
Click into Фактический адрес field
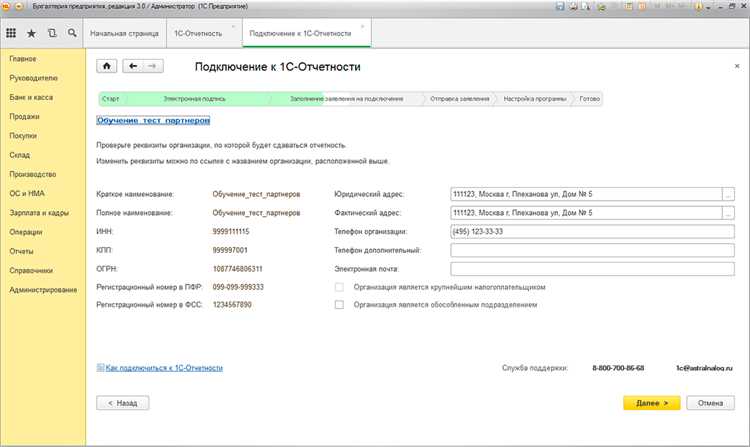coord(586,213)
